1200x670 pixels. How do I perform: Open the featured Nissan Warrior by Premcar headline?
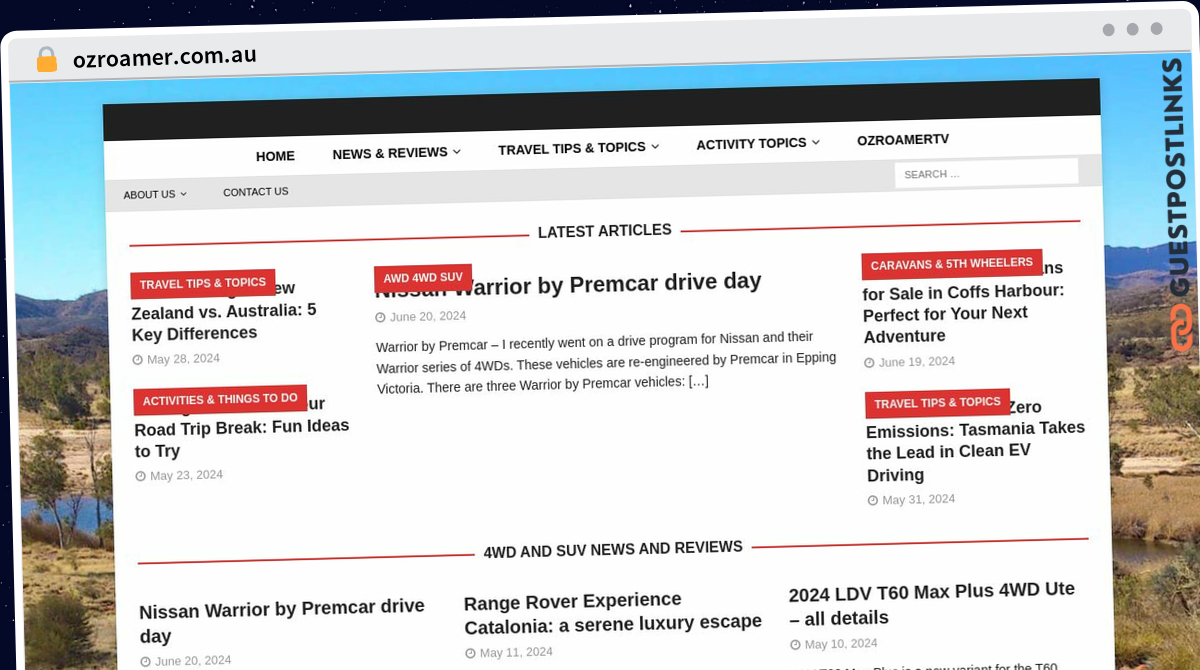click(568, 285)
